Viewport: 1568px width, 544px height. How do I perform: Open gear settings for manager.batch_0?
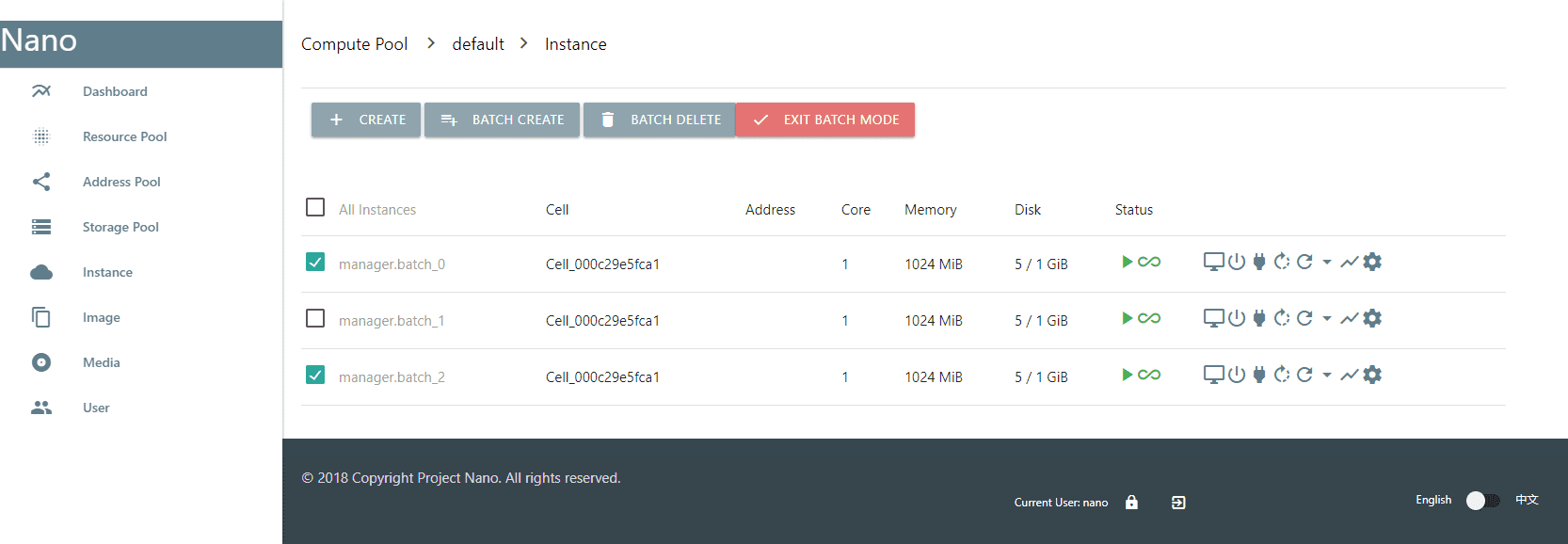[1372, 262]
